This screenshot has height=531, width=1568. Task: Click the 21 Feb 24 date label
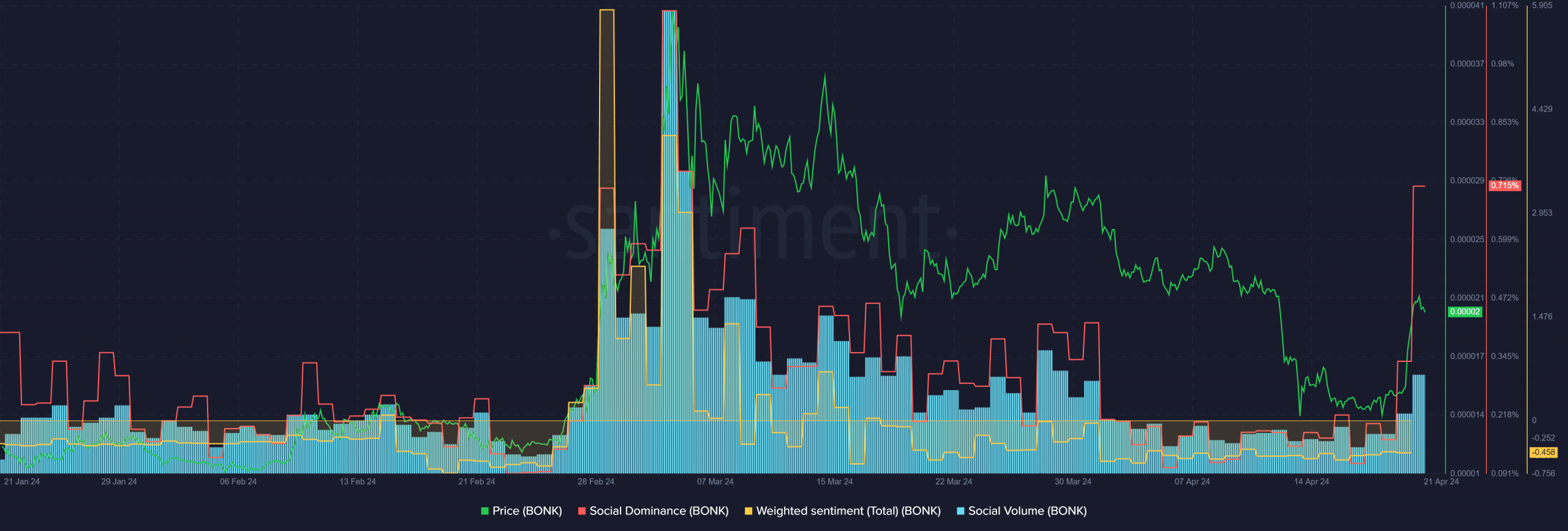pyautogui.click(x=477, y=482)
